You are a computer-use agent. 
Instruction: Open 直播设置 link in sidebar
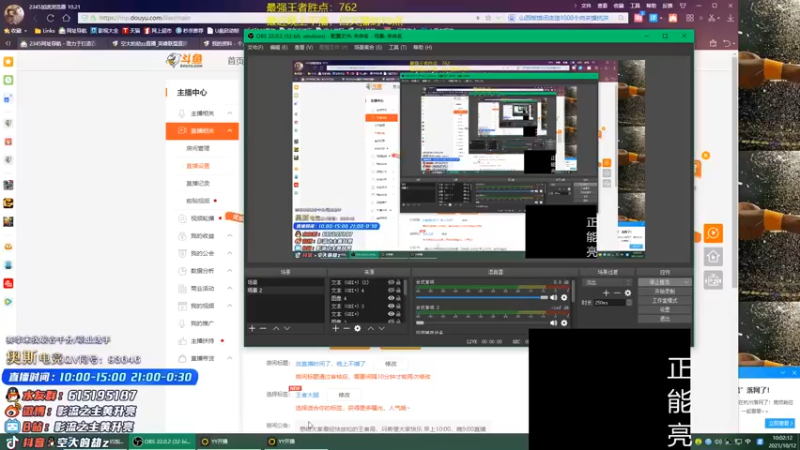tap(197, 166)
